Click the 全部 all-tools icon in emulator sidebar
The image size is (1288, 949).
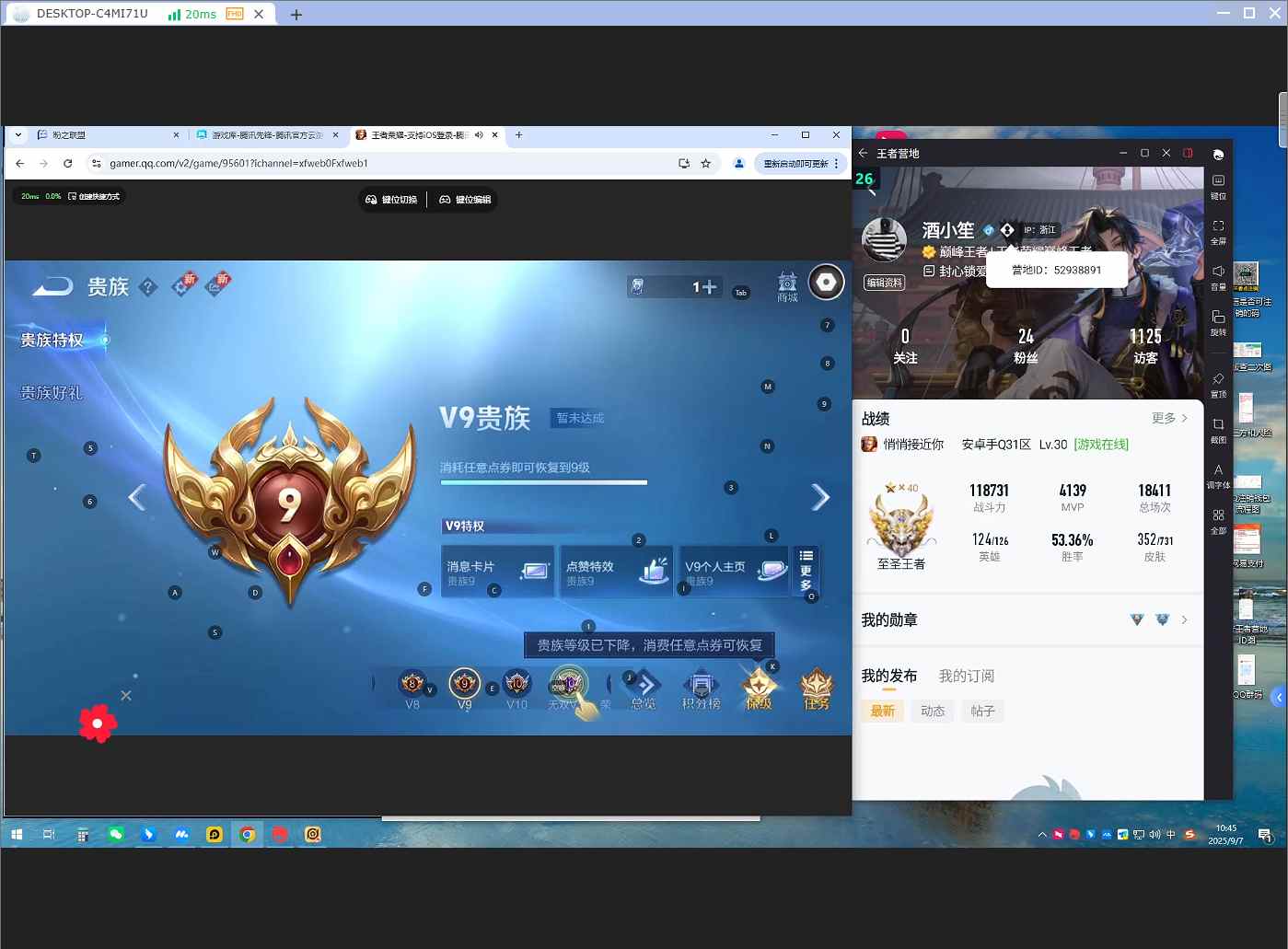(x=1218, y=521)
